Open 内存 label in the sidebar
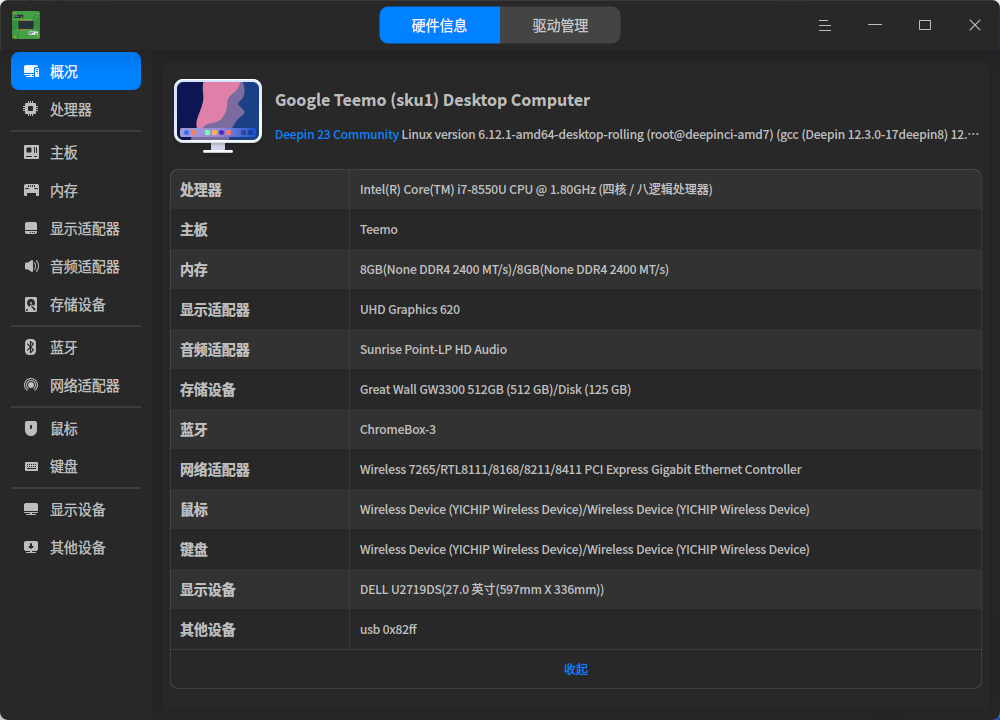The height and width of the screenshot is (720, 1000). click(x=64, y=191)
